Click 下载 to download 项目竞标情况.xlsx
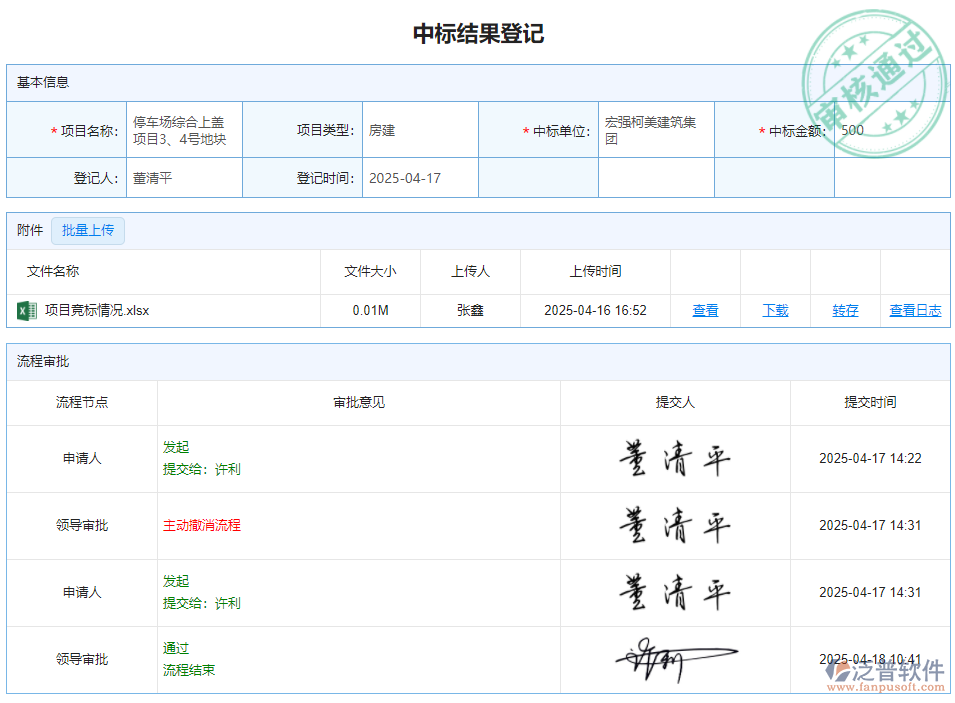Screen dimensions: 955x703 [x=775, y=310]
